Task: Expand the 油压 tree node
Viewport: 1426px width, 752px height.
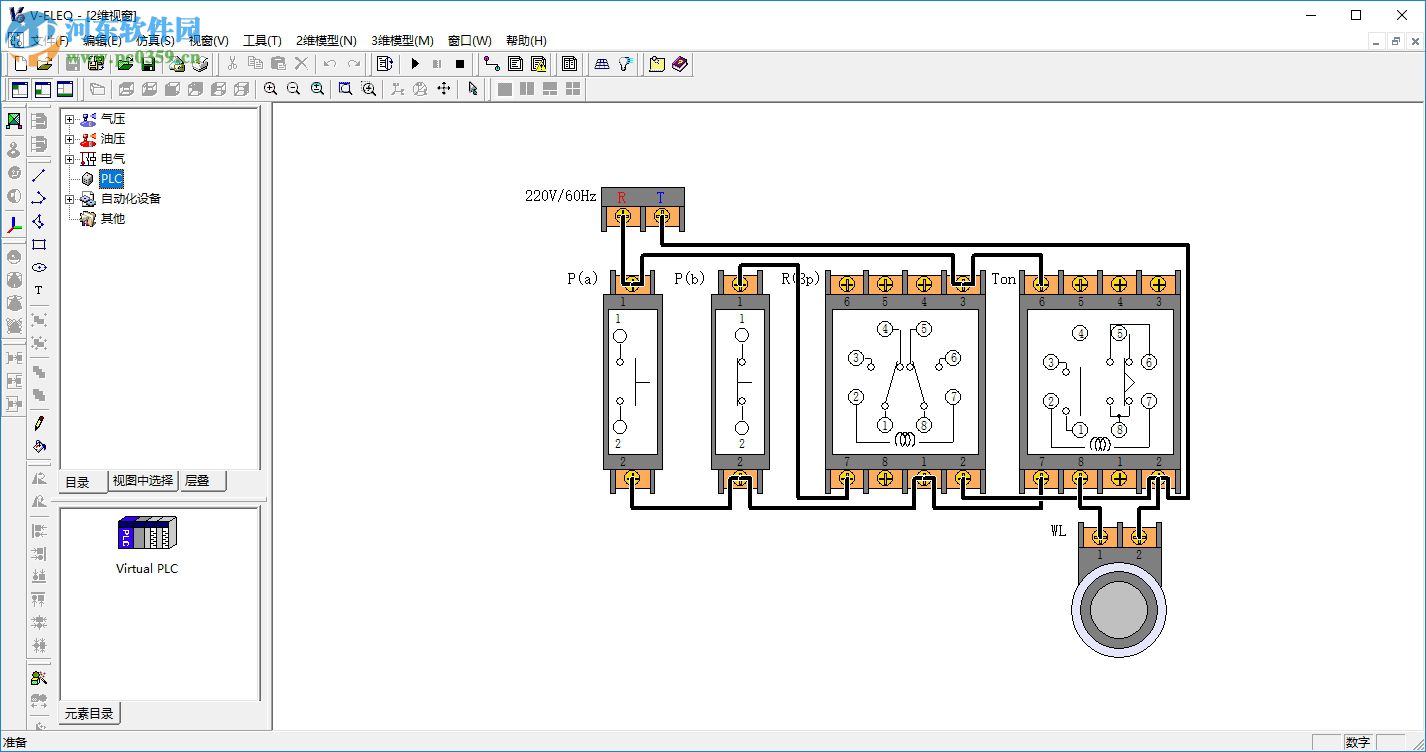Action: [70, 139]
